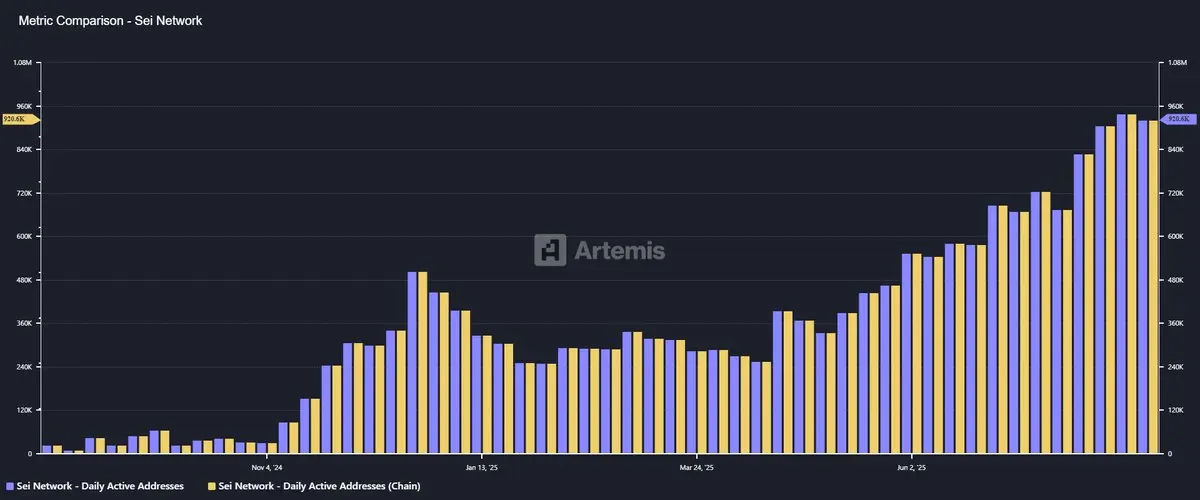Click the 1.08M label on left axis
The width and height of the screenshot is (1200, 500).
[23, 63]
